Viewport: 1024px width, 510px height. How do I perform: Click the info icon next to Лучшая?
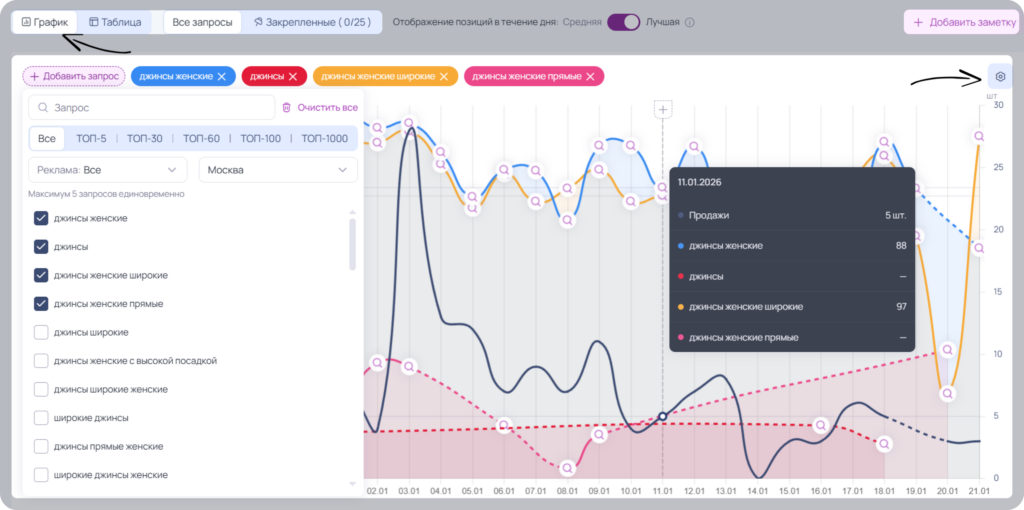(690, 22)
